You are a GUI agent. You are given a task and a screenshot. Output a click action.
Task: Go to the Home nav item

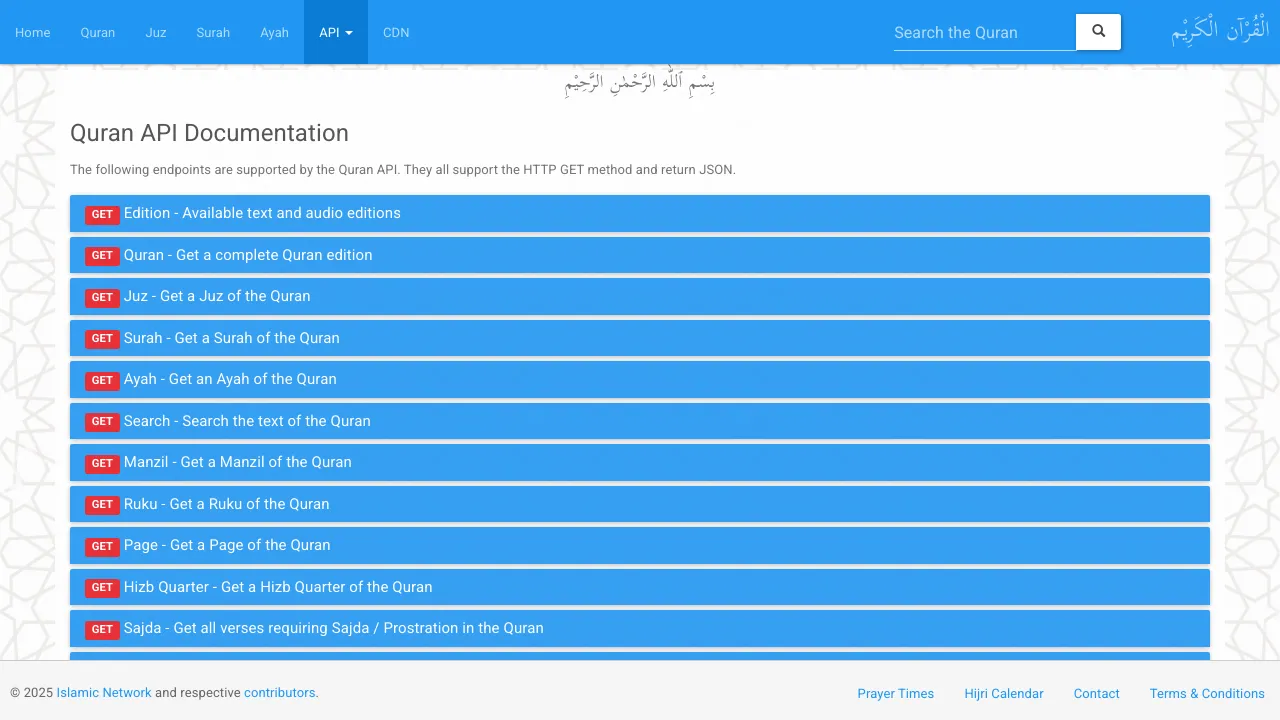click(x=33, y=32)
